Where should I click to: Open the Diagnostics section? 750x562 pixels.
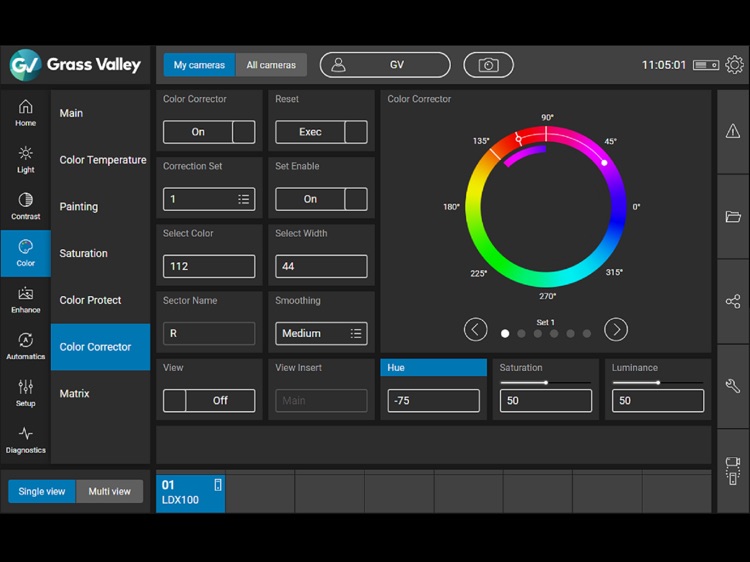coord(25,440)
